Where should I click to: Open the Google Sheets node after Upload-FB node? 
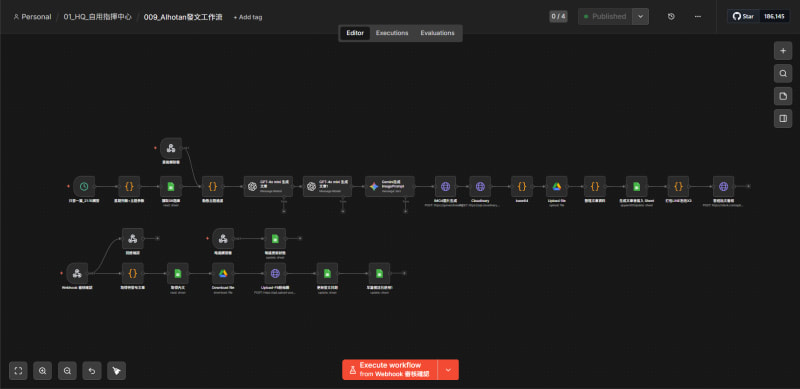tap(327, 274)
